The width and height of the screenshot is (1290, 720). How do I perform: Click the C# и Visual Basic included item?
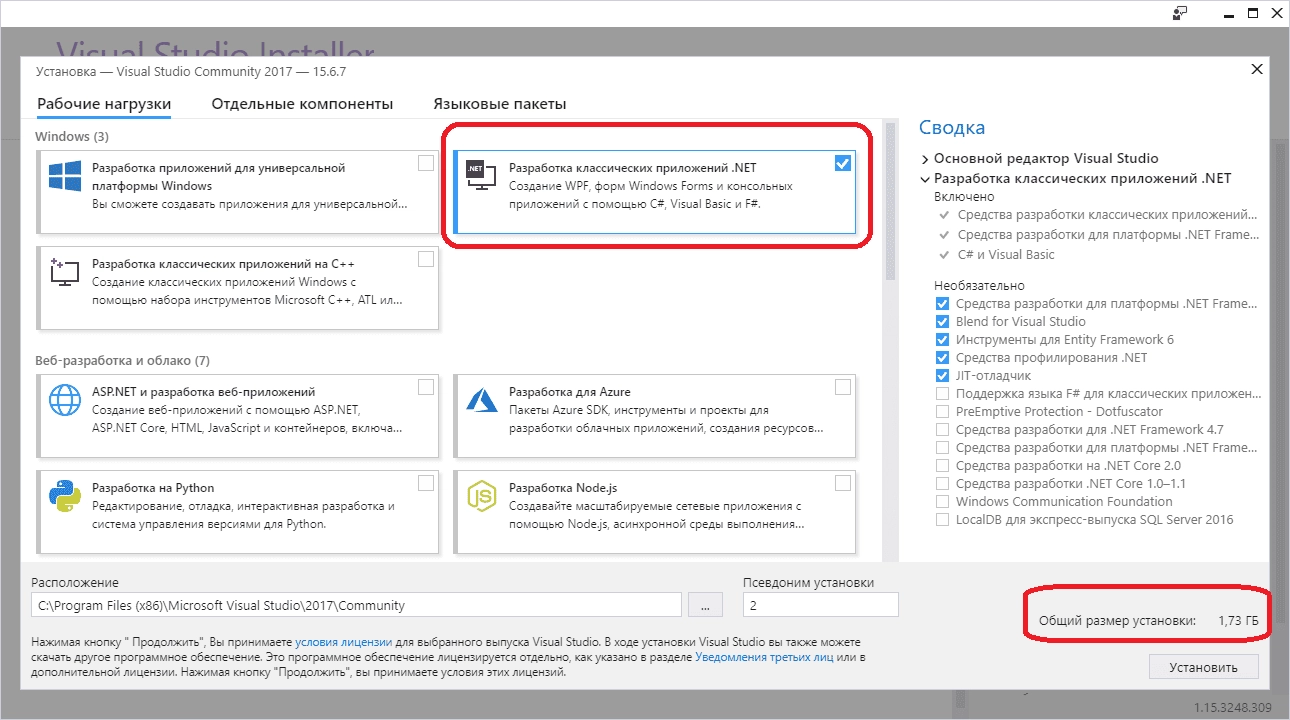point(1006,255)
